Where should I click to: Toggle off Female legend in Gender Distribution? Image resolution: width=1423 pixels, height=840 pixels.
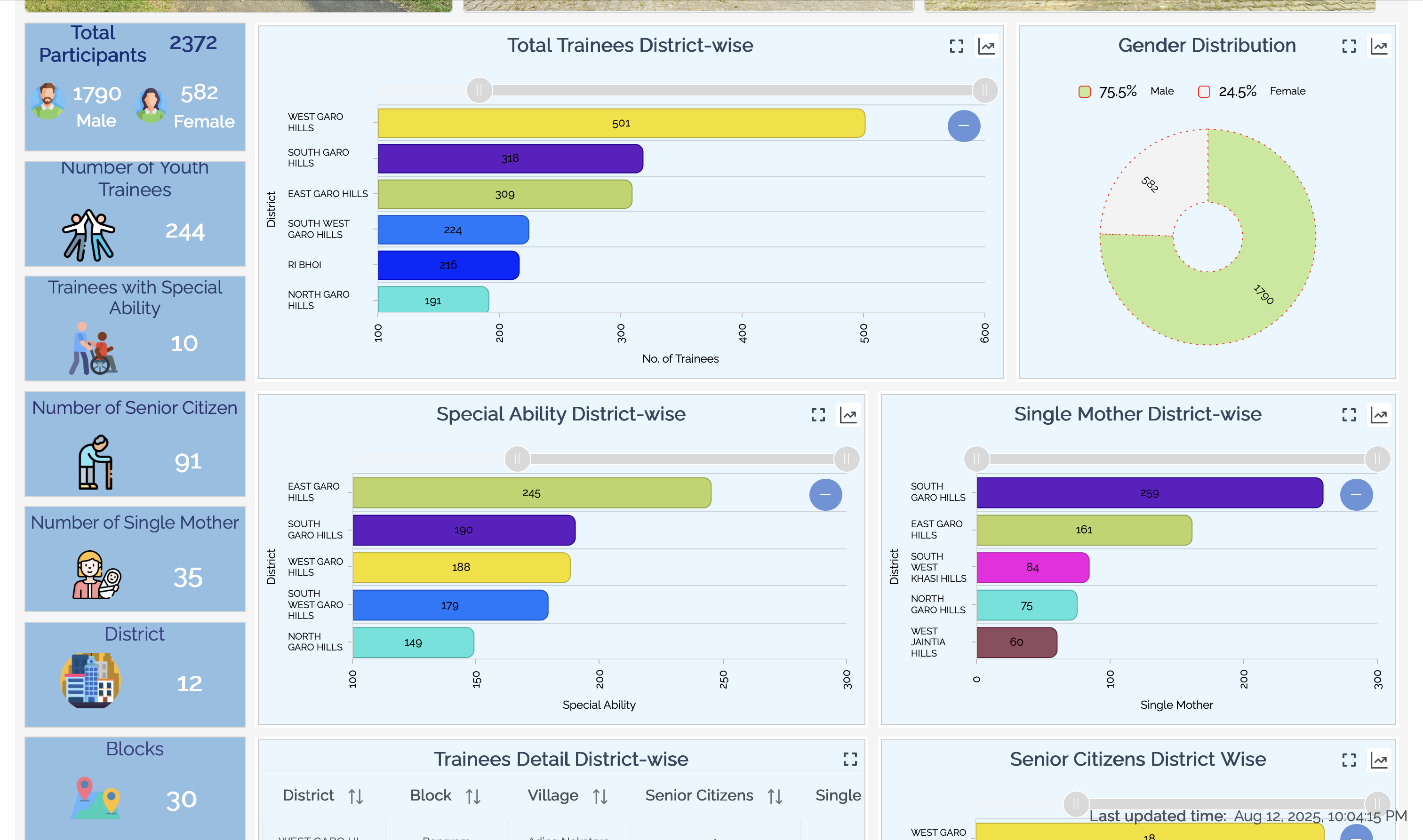click(1203, 91)
